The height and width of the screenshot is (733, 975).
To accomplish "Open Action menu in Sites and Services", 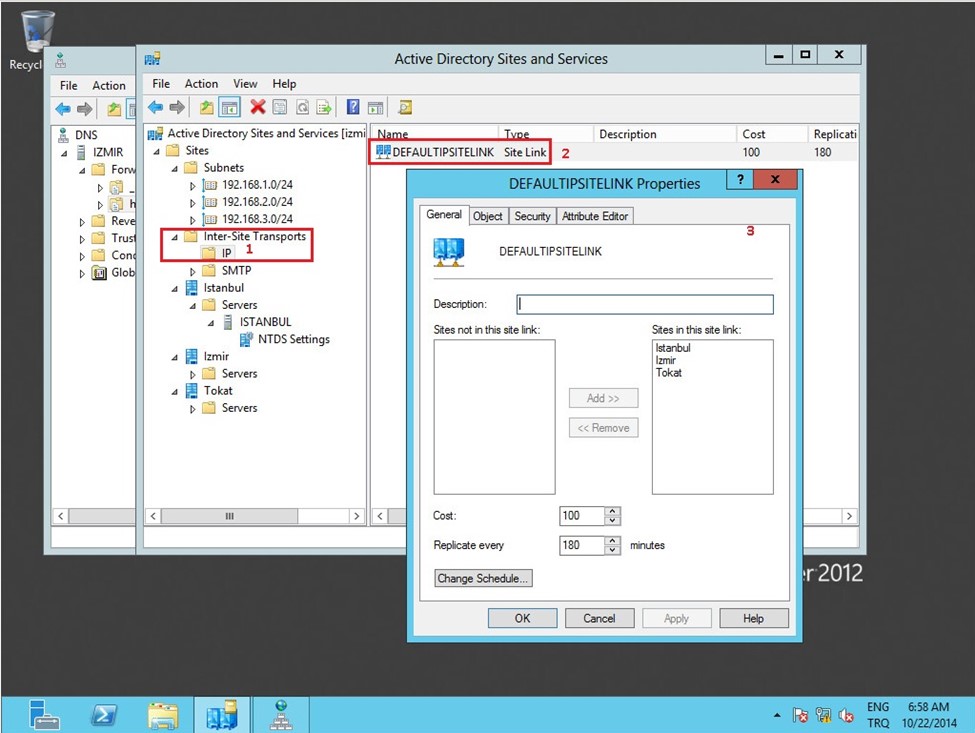I will [201, 83].
